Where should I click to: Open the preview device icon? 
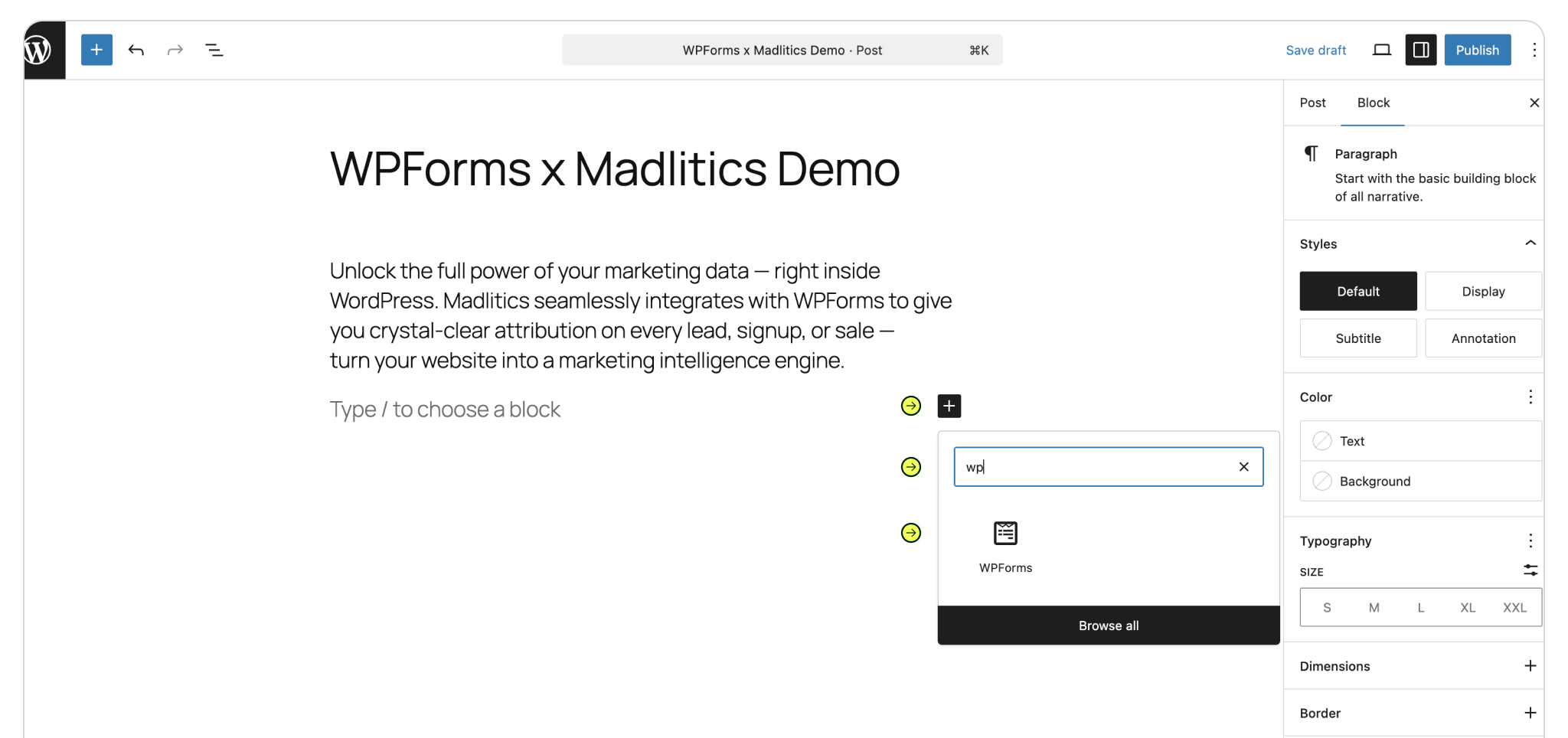[1382, 50]
